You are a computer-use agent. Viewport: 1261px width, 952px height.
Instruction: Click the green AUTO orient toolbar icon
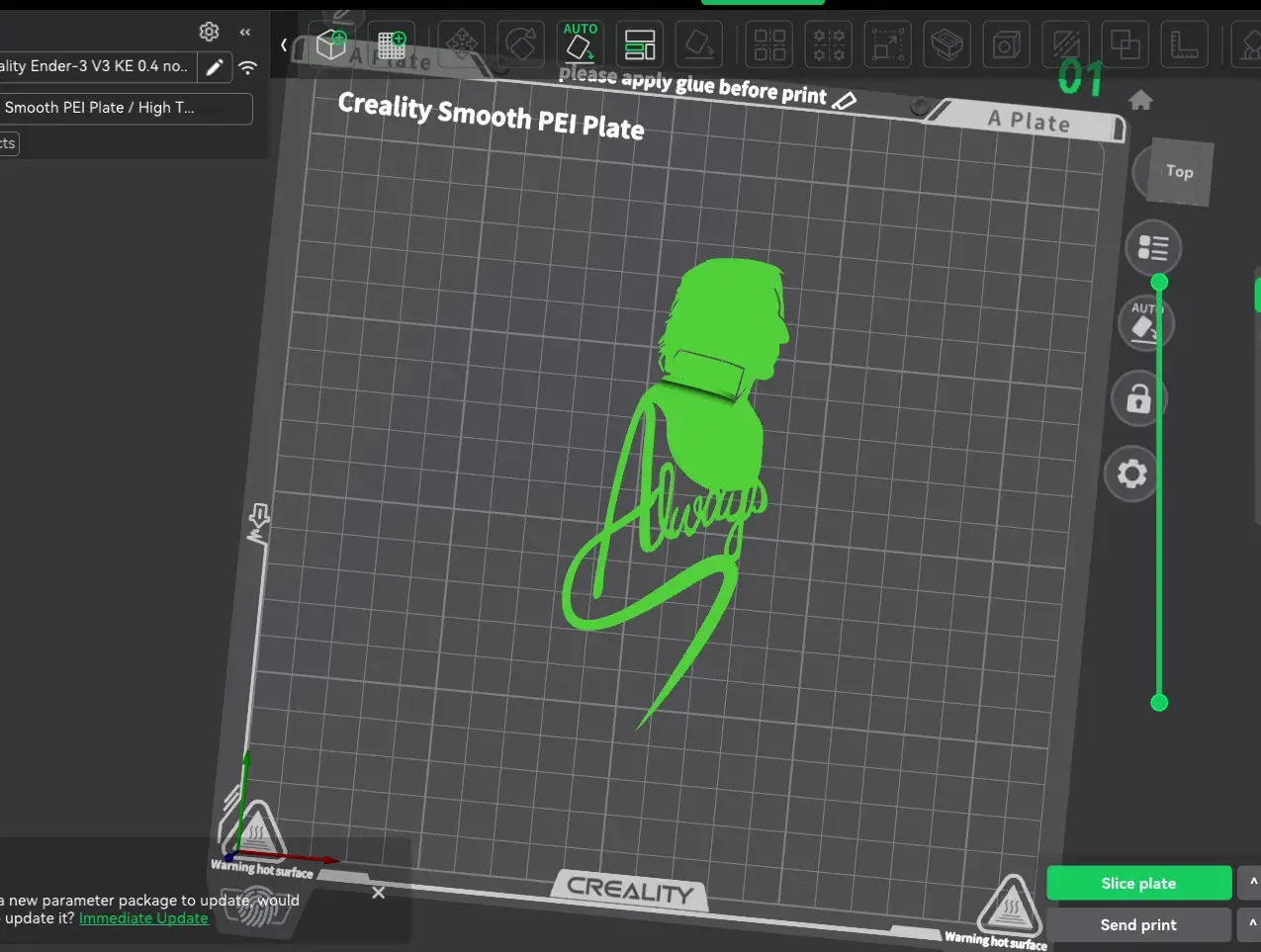pyautogui.click(x=581, y=43)
